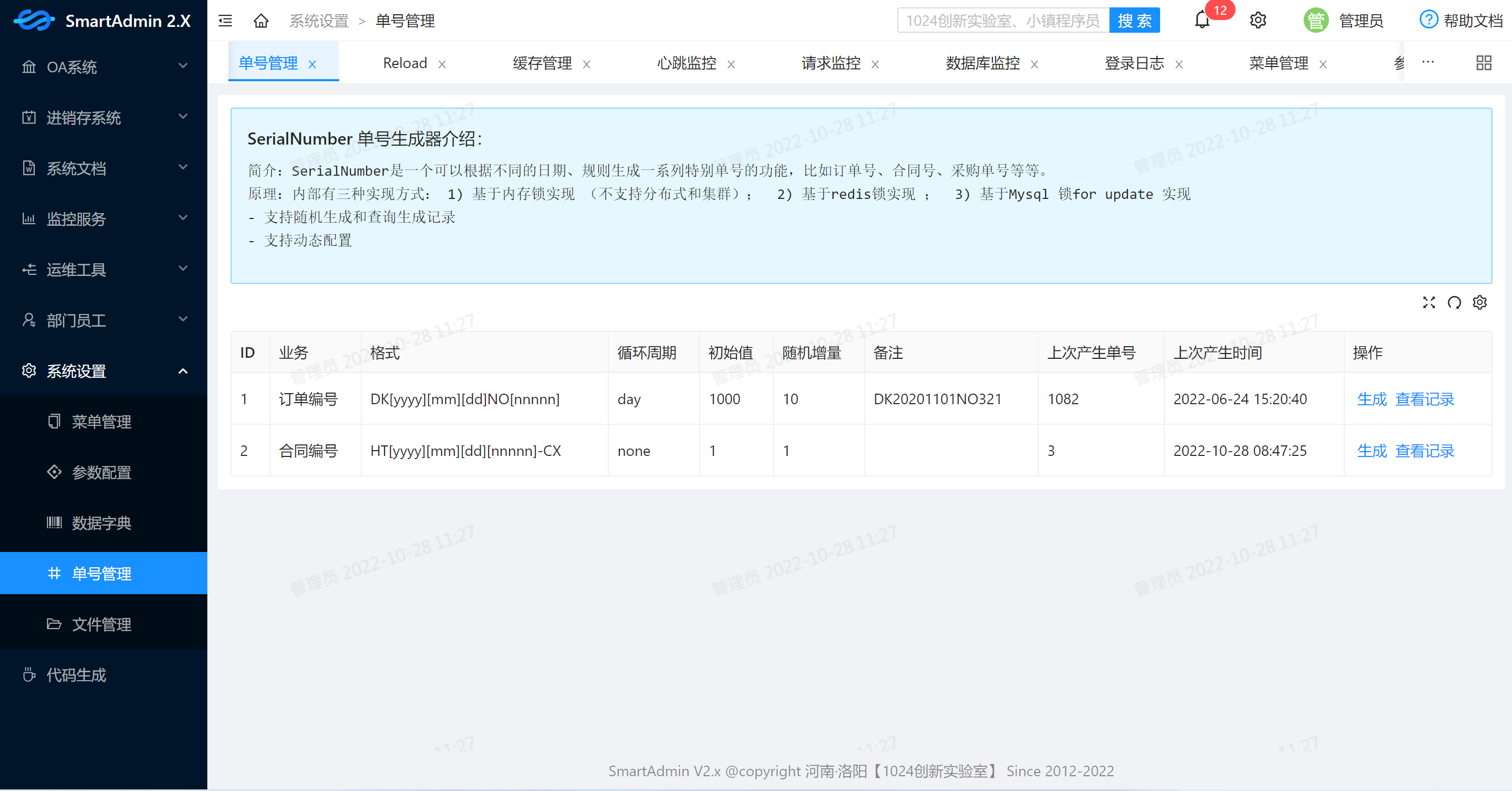Screen dimensions: 1512x791
Task: Close the Reload tab
Action: coord(442,64)
